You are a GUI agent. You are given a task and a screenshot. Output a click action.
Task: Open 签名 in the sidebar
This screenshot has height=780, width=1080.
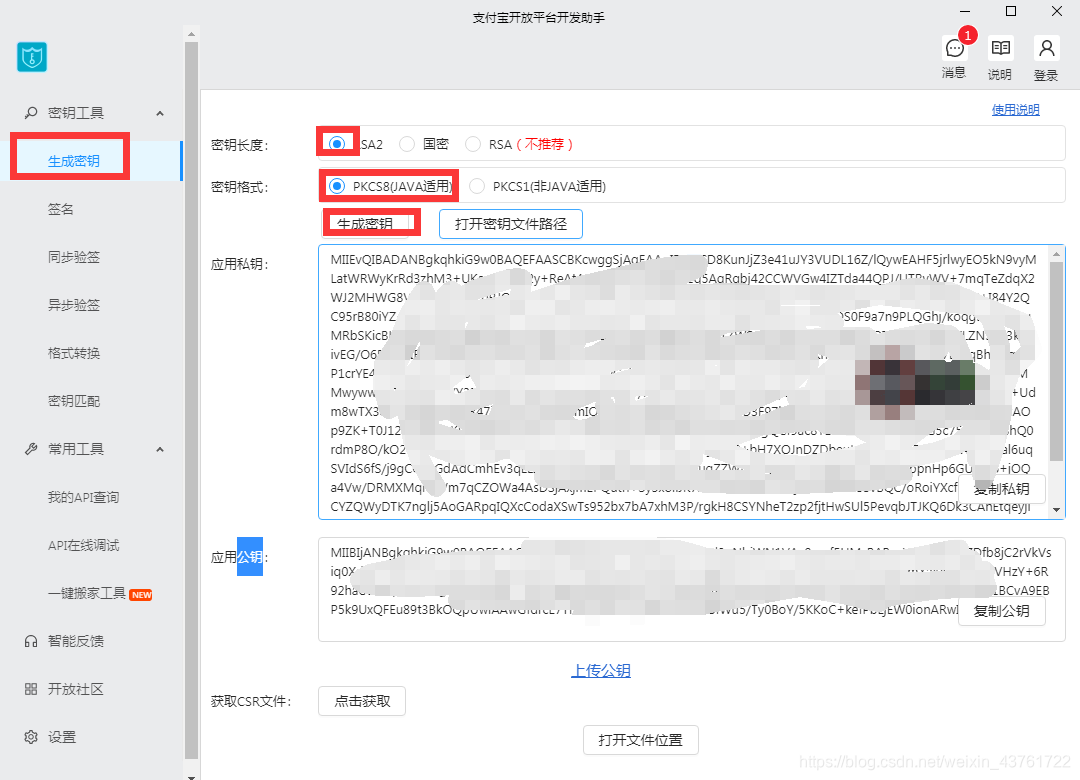[x=61, y=209]
